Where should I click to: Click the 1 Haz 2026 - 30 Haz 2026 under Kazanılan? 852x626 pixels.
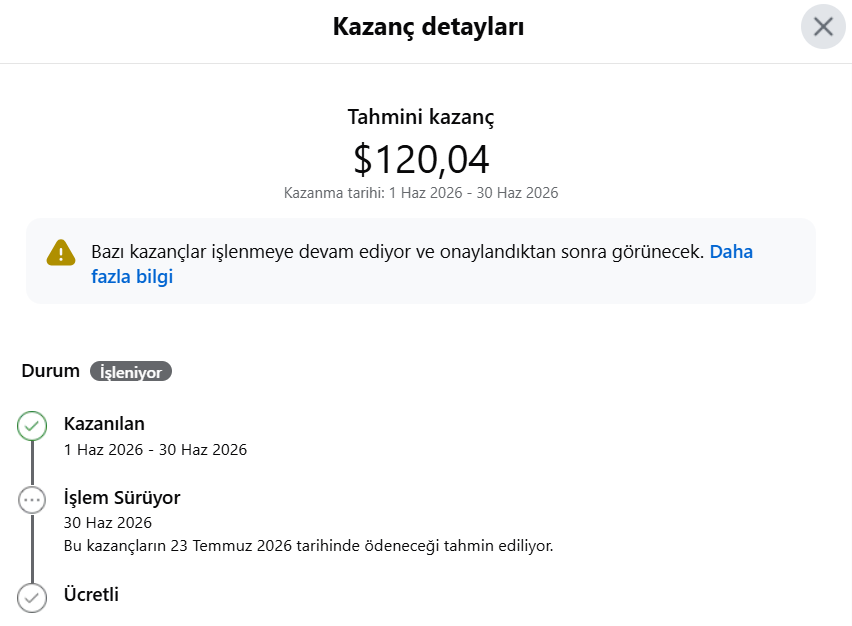[155, 450]
